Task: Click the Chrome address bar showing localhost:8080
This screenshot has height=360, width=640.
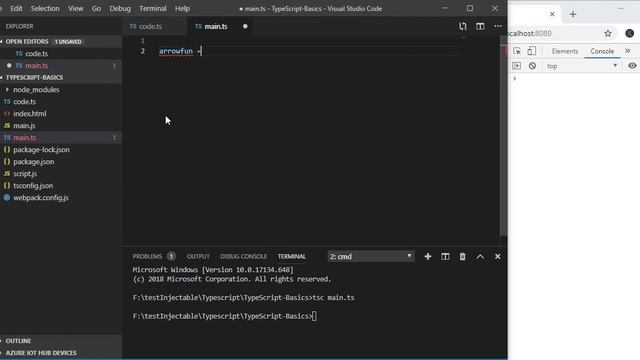Action: coord(553,33)
